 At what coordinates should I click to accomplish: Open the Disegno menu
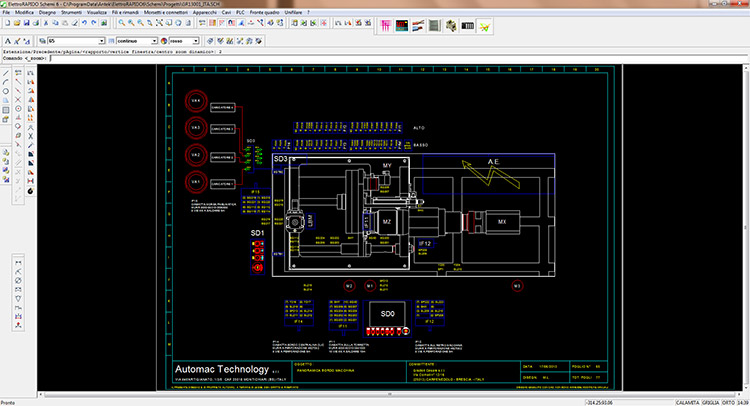point(47,12)
